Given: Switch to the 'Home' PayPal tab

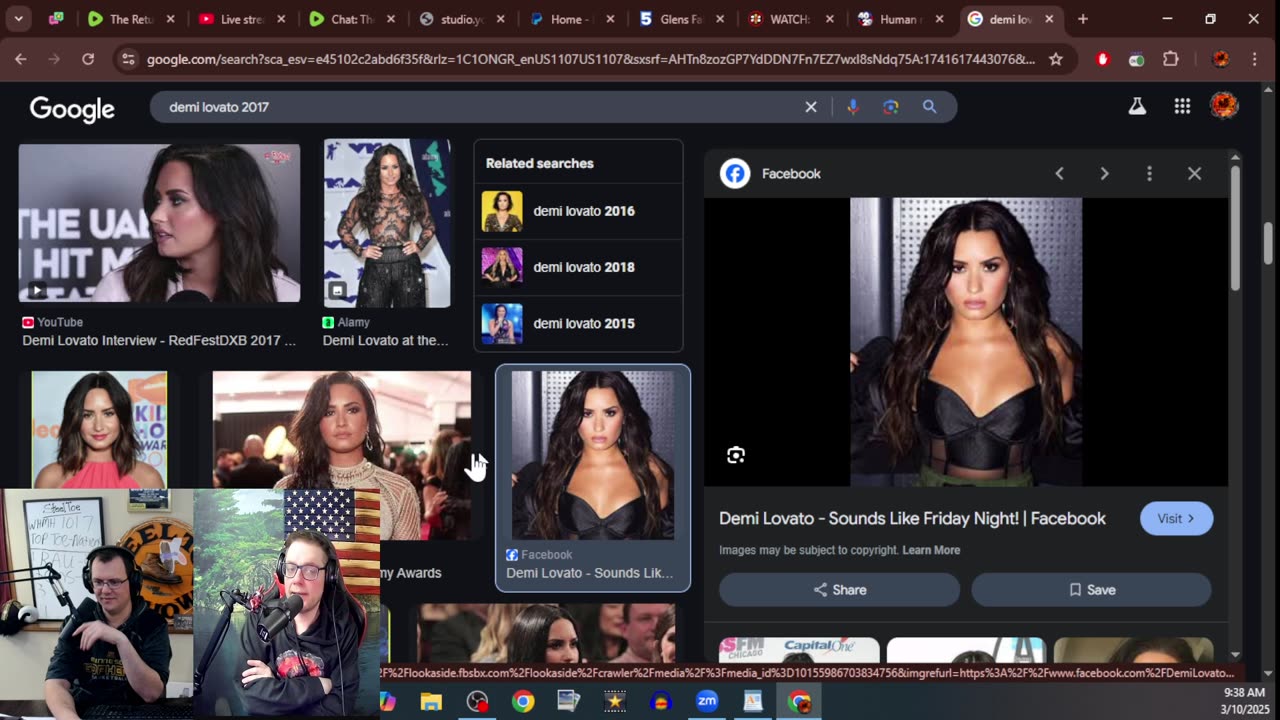Looking at the screenshot, I should [x=573, y=19].
